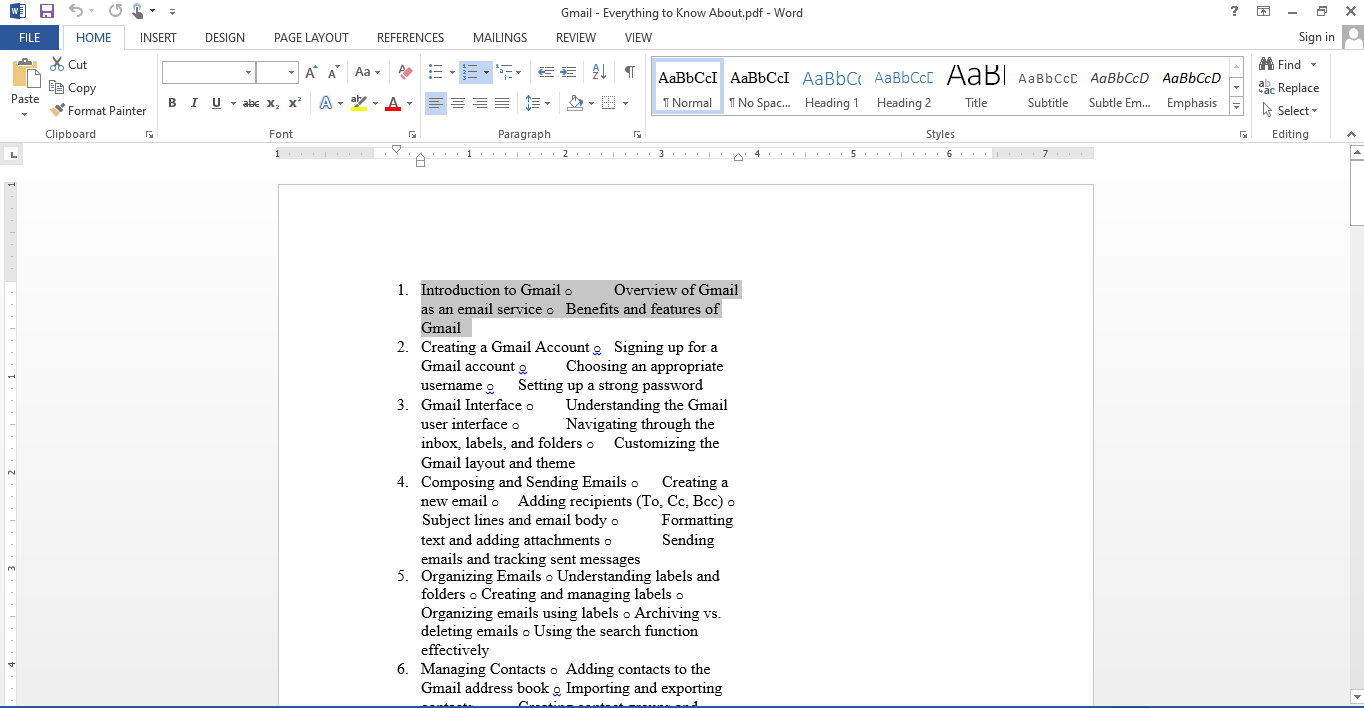Screen dimensions: 1364x708
Task: Open the FILE tab
Action: tap(30, 37)
